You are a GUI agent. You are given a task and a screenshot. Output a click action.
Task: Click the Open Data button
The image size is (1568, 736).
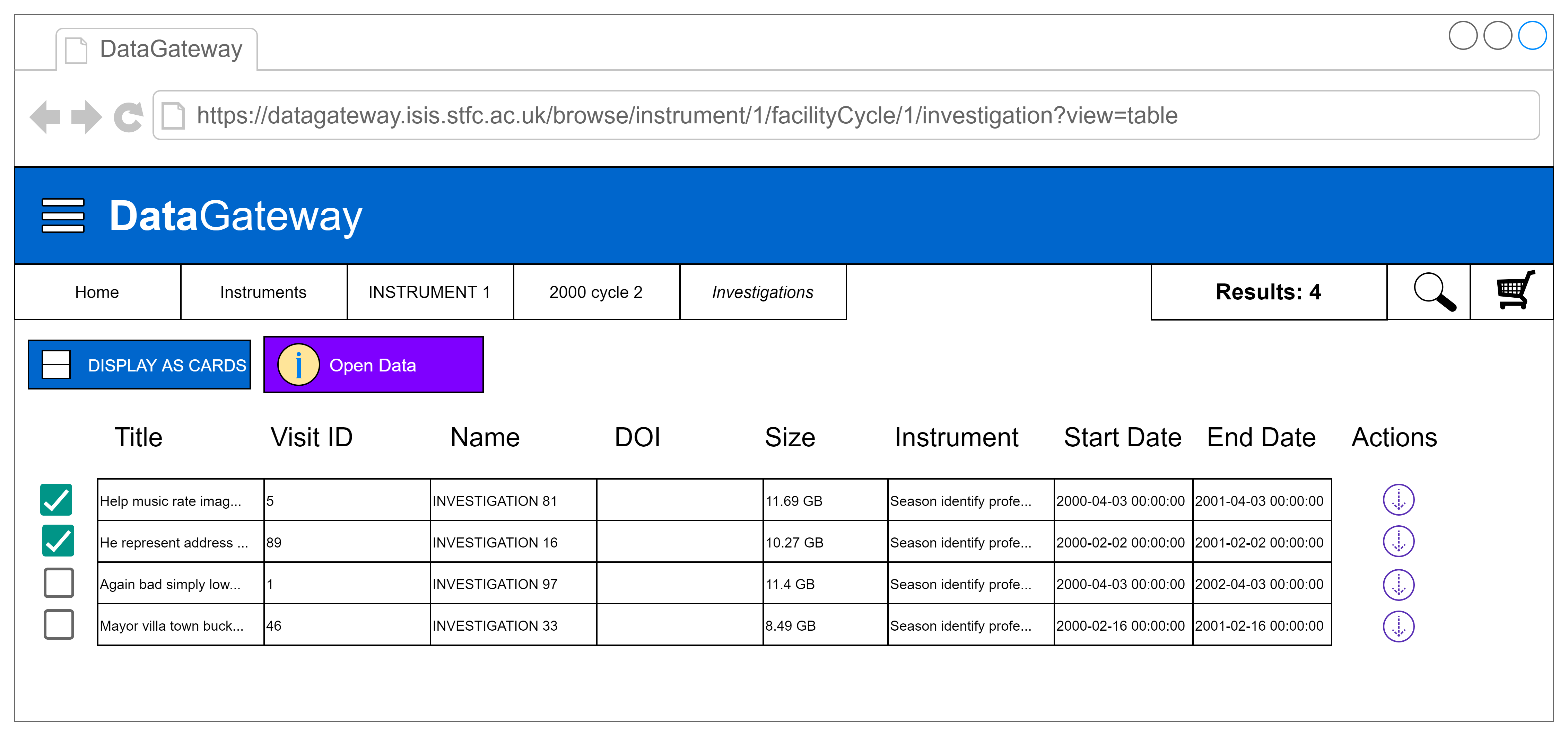373,365
